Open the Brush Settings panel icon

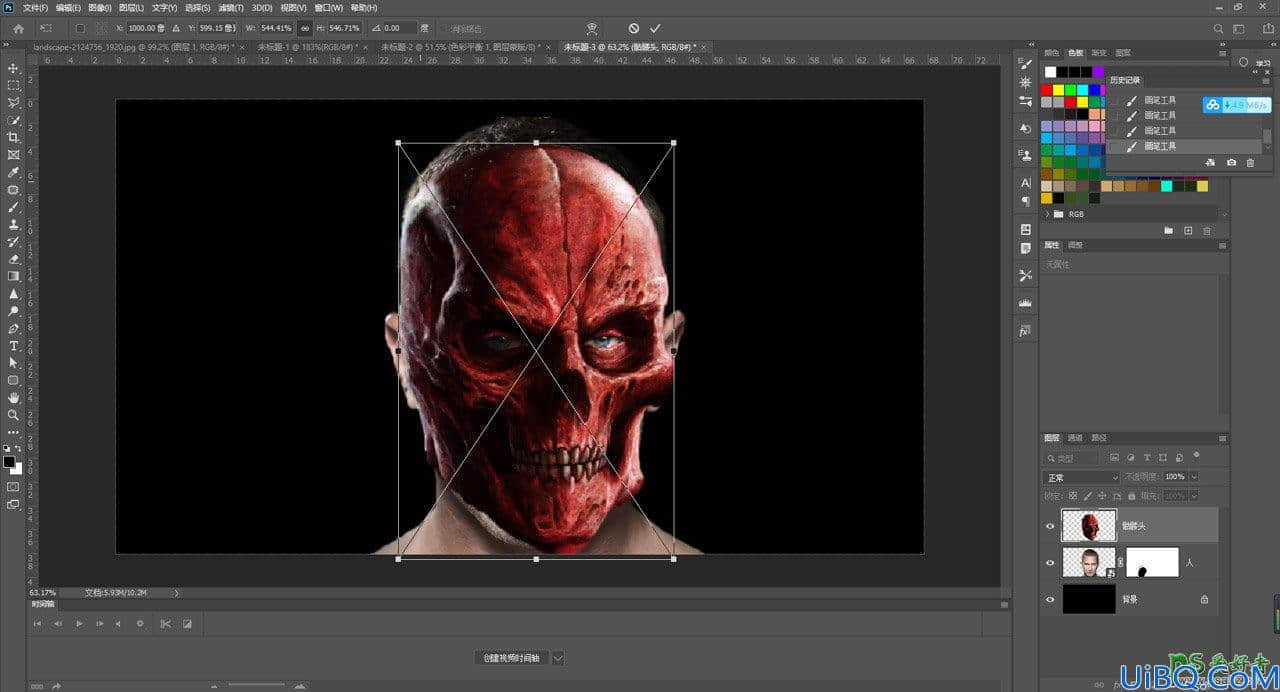pos(1025,64)
